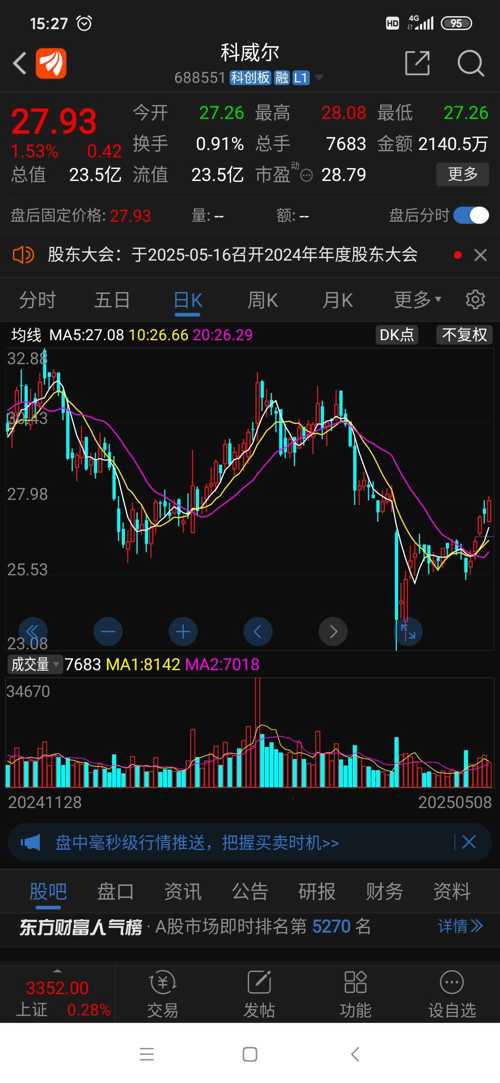This screenshot has height=1083, width=500.
Task: Tap the speaker announcement icon
Action: click(23, 255)
